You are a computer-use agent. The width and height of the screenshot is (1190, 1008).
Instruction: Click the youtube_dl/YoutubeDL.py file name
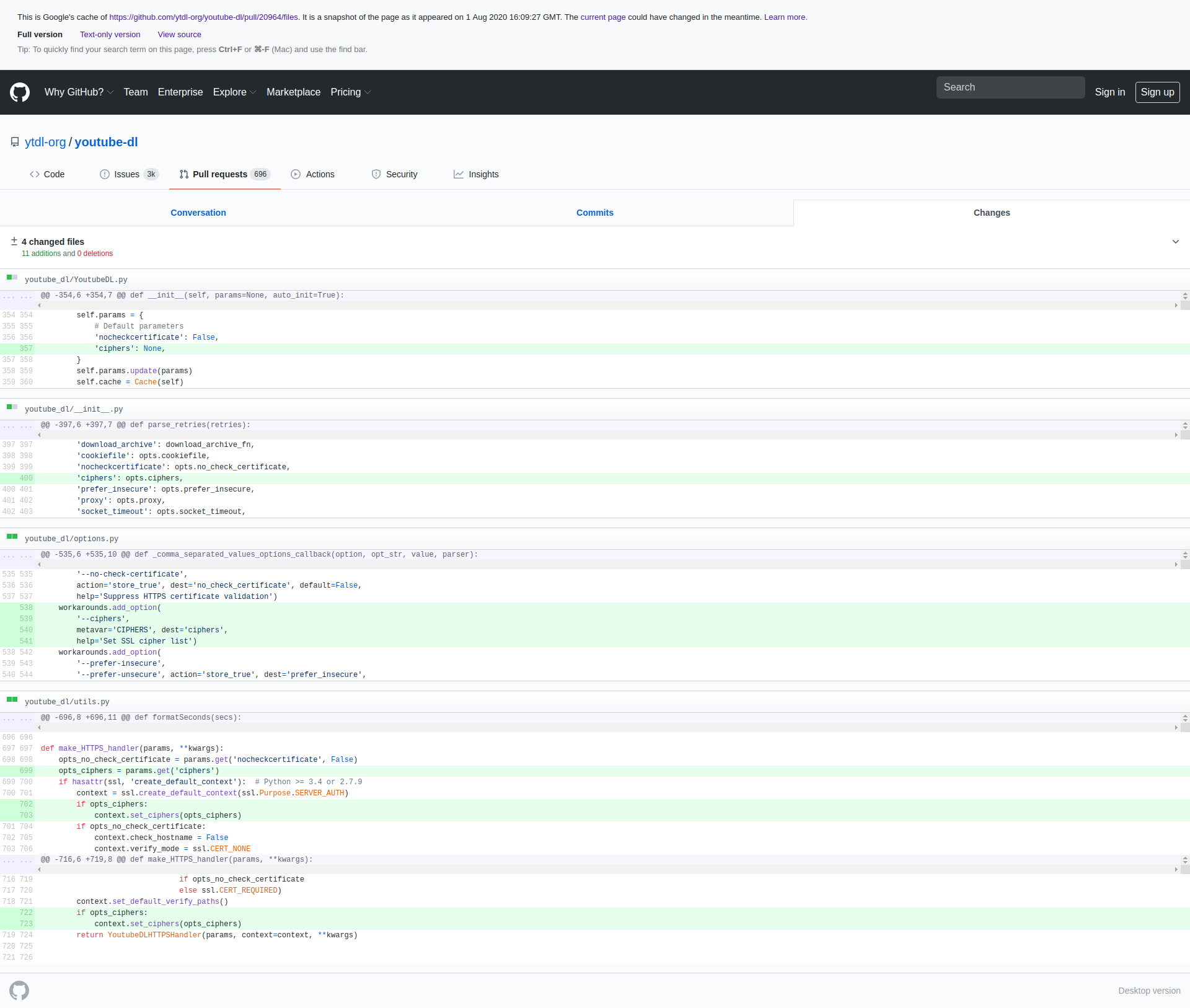(76, 280)
